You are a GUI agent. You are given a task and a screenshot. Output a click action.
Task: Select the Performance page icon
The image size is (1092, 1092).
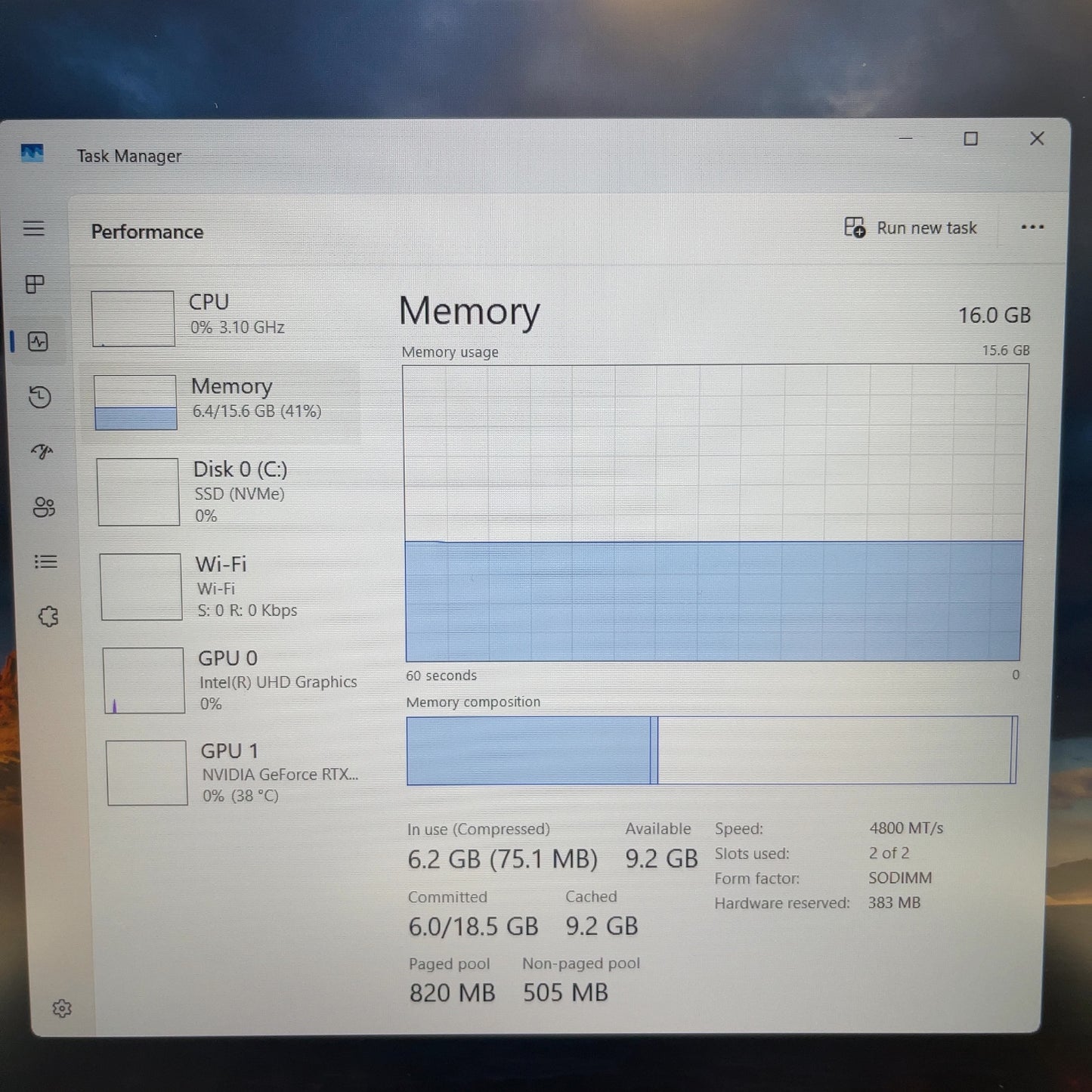38,342
